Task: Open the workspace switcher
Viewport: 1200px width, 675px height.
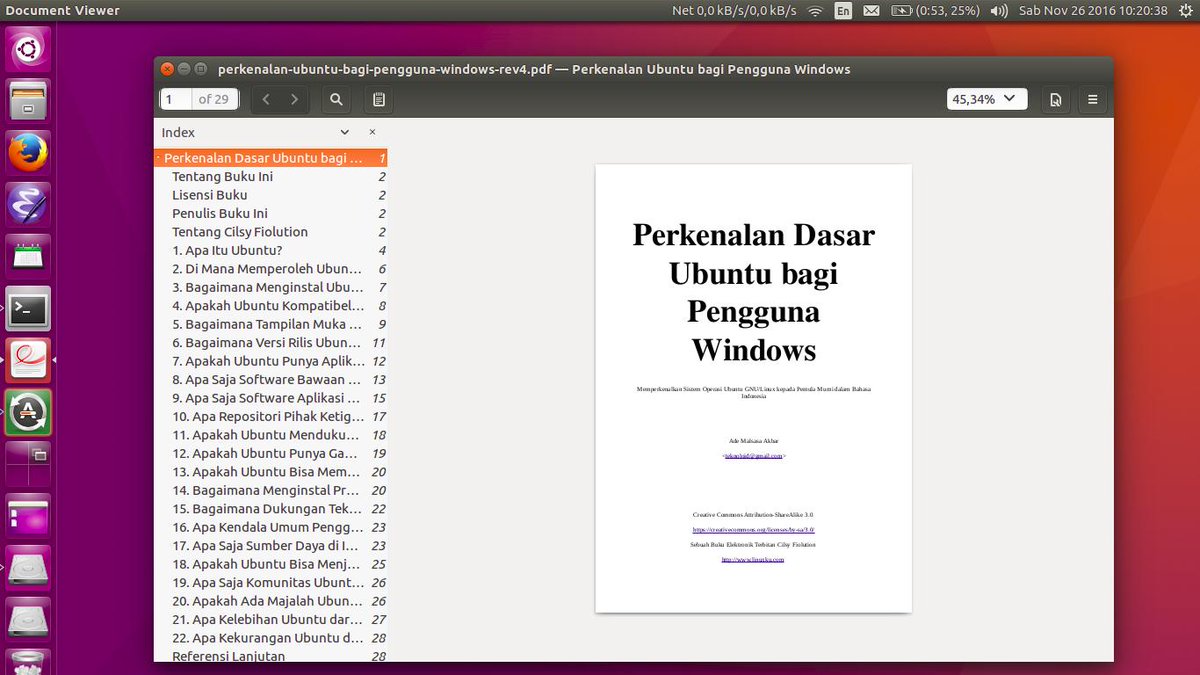Action: point(28,464)
